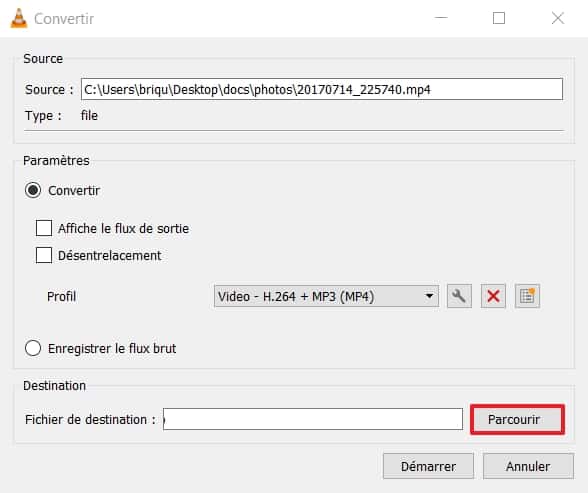The height and width of the screenshot is (493, 588).
Task: Click Parcourir to choose destination file
Action: pyautogui.click(x=518, y=420)
